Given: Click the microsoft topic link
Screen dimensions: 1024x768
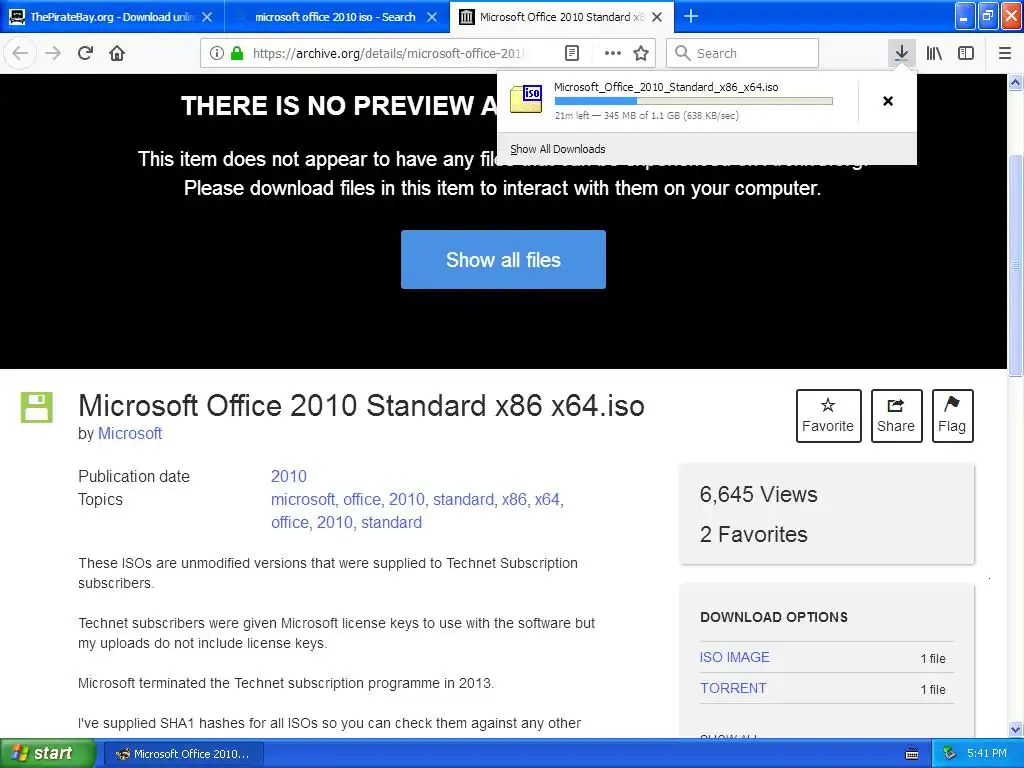Looking at the screenshot, I should click(304, 500).
